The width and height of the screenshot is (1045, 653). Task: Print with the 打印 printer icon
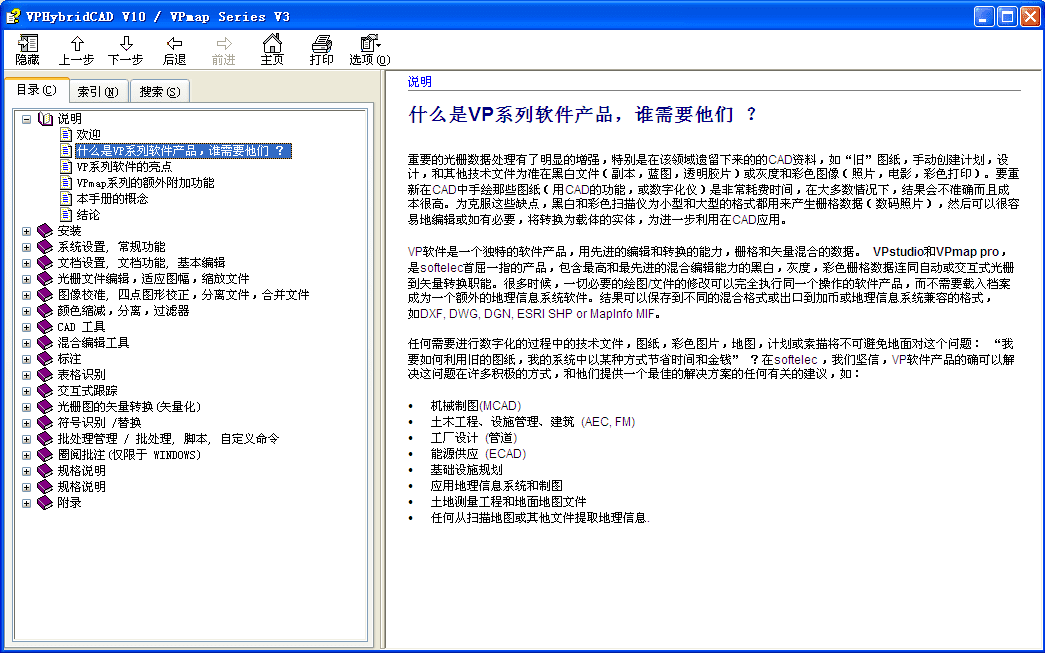pos(321,44)
